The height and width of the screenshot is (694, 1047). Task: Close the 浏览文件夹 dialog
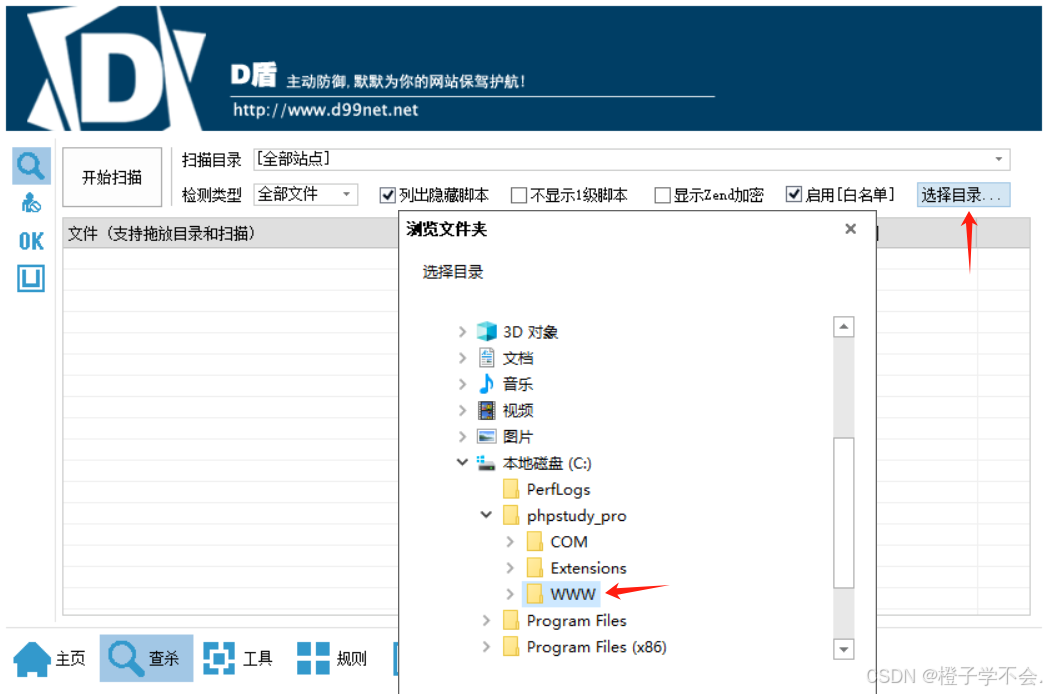pyautogui.click(x=850, y=229)
